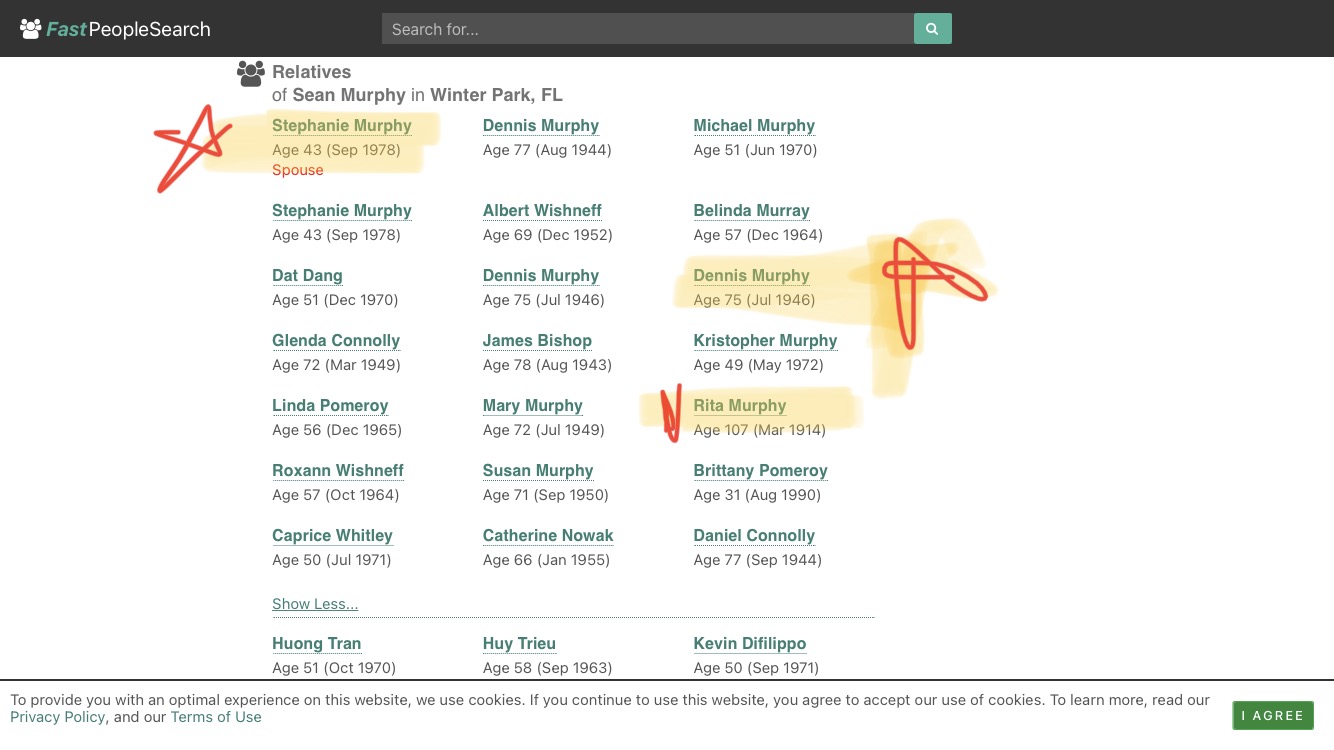
Task: Open Huong Tran profile
Action: pos(317,643)
